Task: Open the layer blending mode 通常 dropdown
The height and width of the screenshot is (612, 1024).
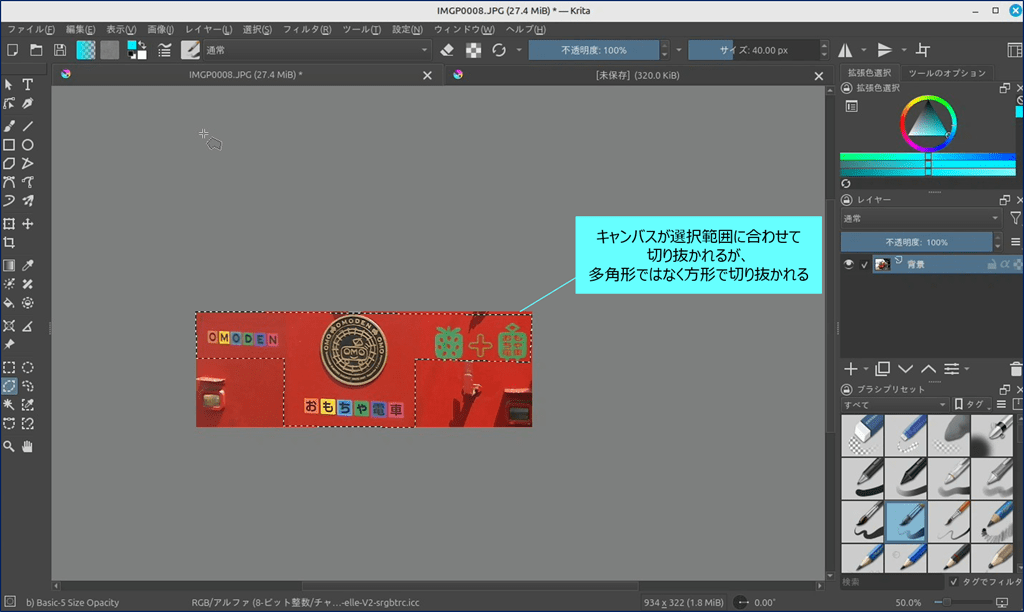Action: point(920,218)
